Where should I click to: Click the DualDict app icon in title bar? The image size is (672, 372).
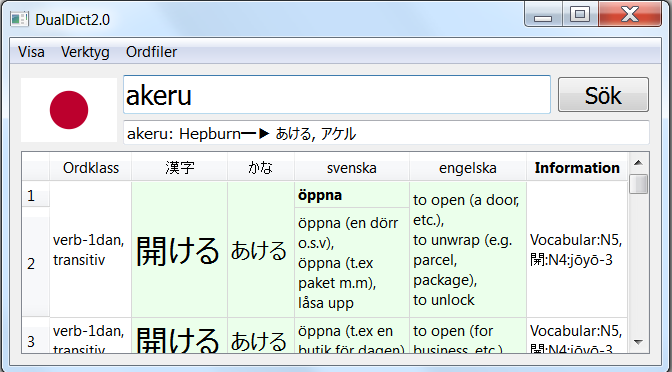click(x=20, y=19)
